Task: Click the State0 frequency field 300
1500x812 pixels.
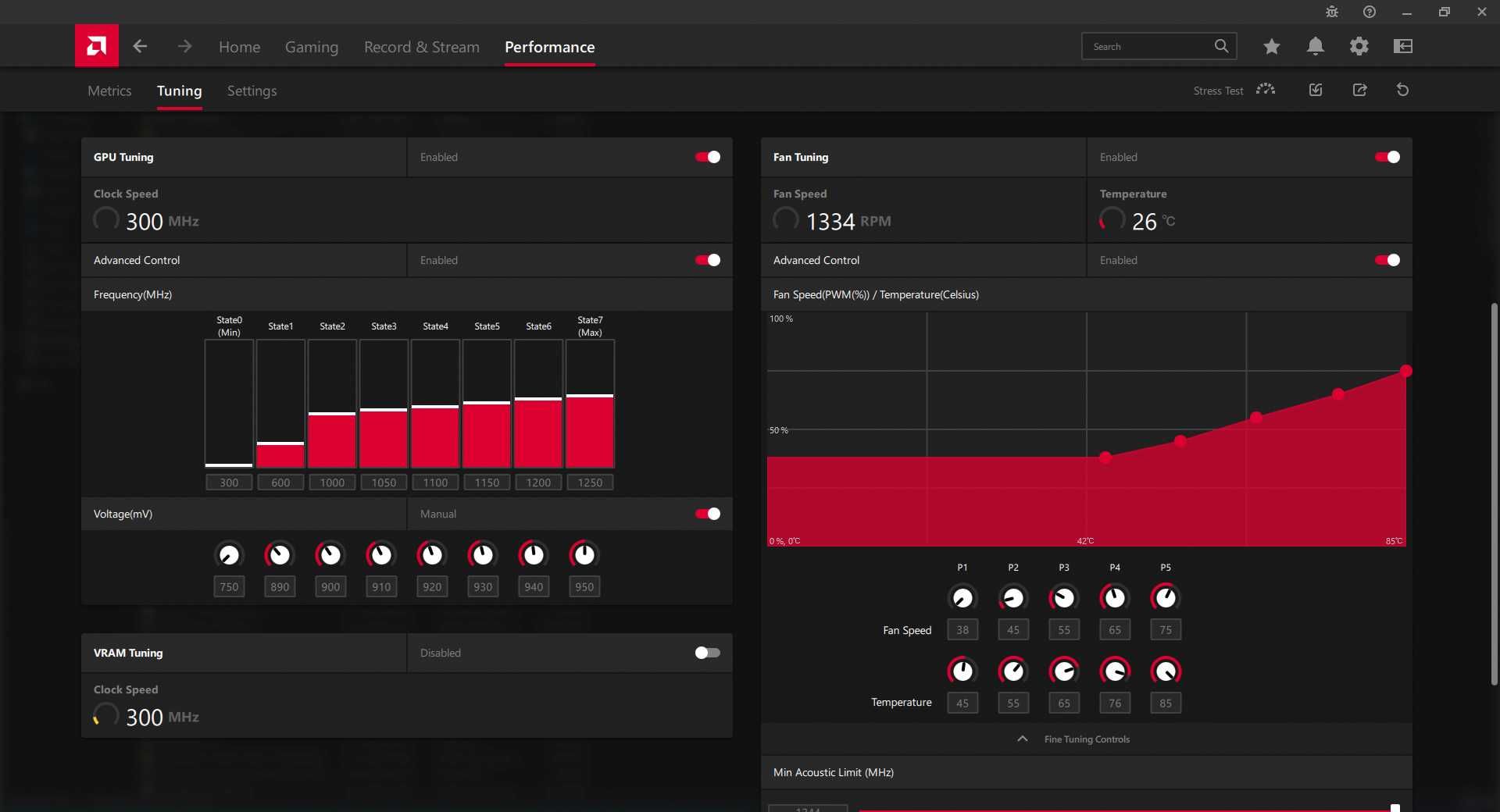Action: coord(229,483)
